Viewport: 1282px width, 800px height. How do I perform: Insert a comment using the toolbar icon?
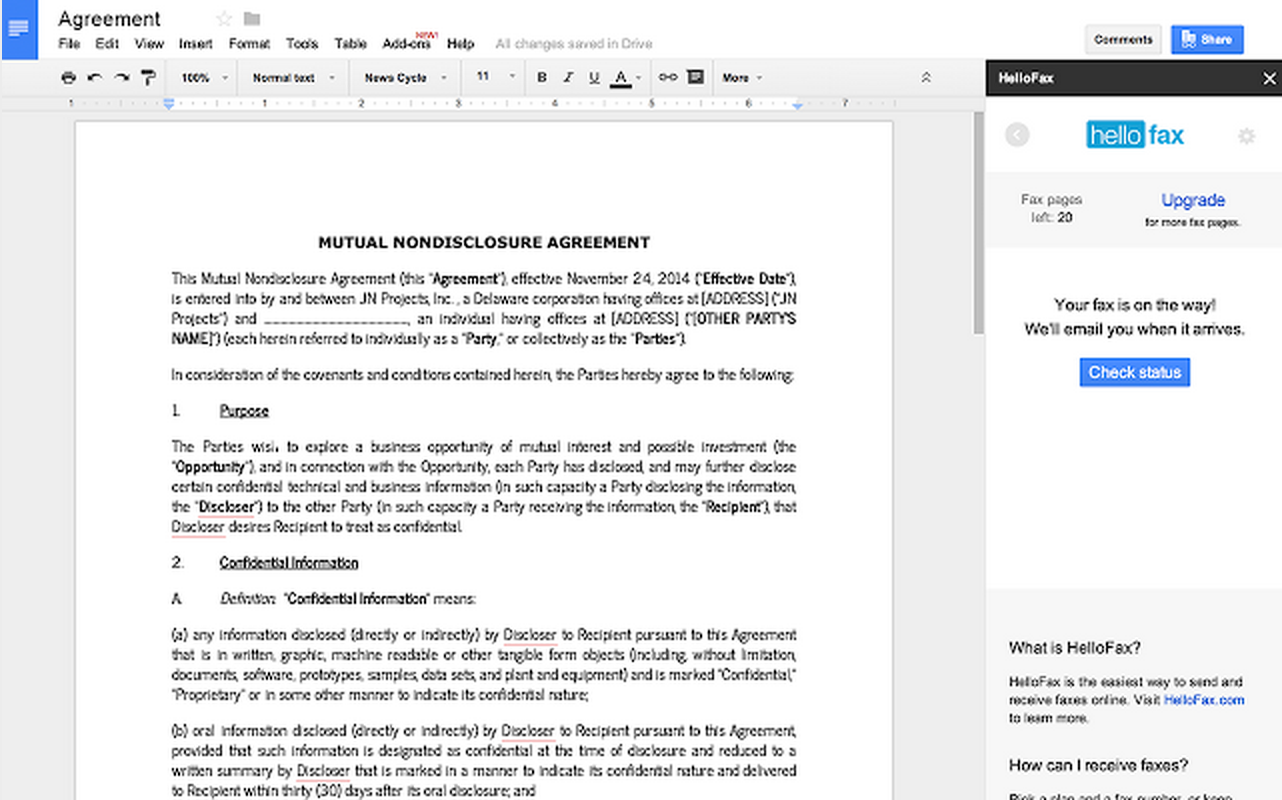coord(695,77)
